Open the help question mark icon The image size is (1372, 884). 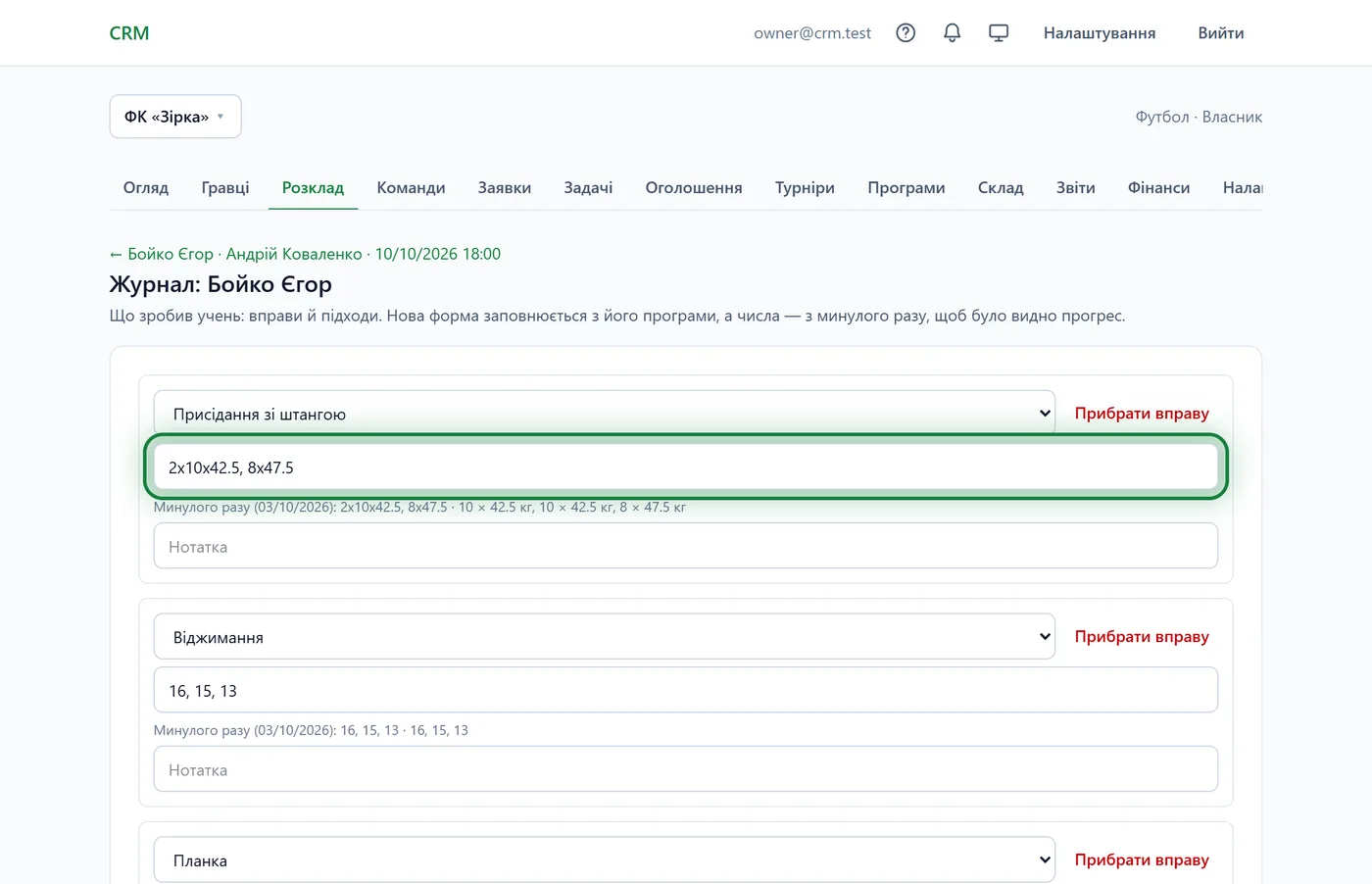point(906,33)
